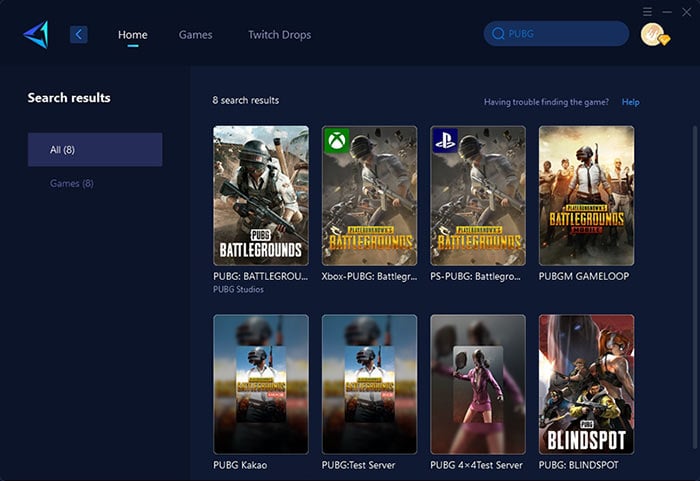Open the user avatar profile icon
Image resolution: width=700 pixels, height=481 pixels.
(654, 34)
